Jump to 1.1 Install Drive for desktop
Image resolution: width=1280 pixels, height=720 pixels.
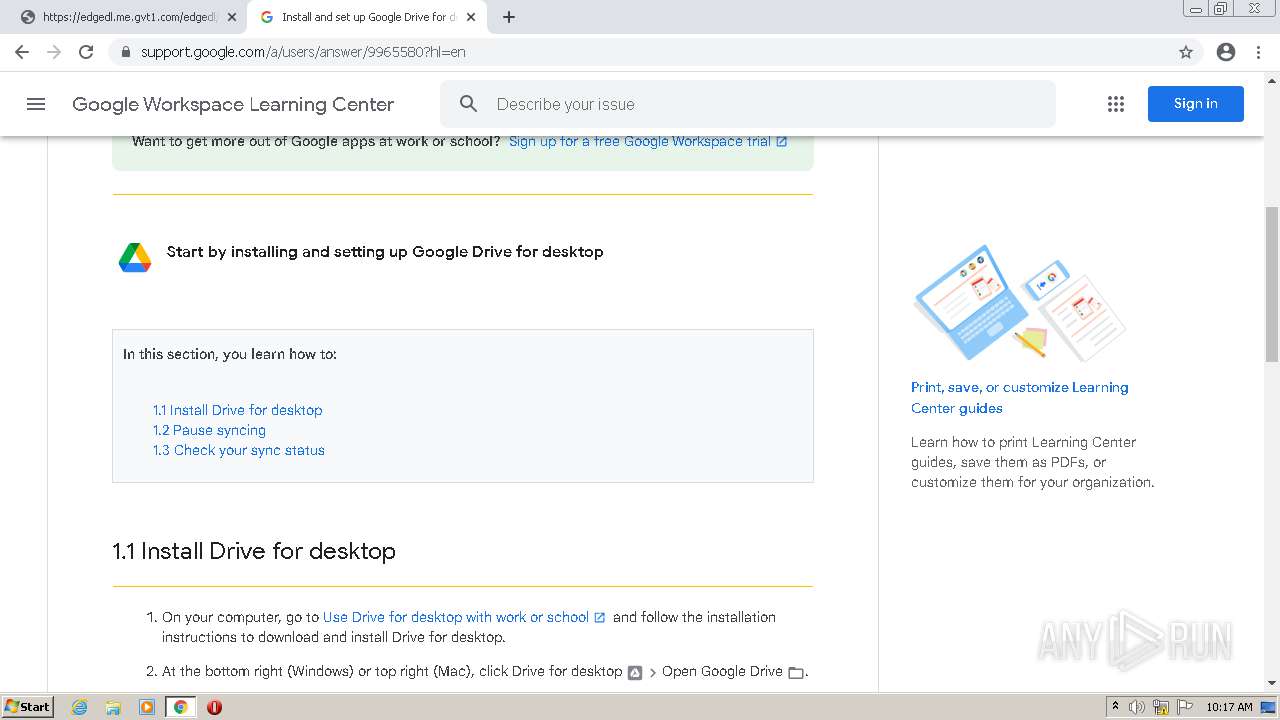[238, 410]
